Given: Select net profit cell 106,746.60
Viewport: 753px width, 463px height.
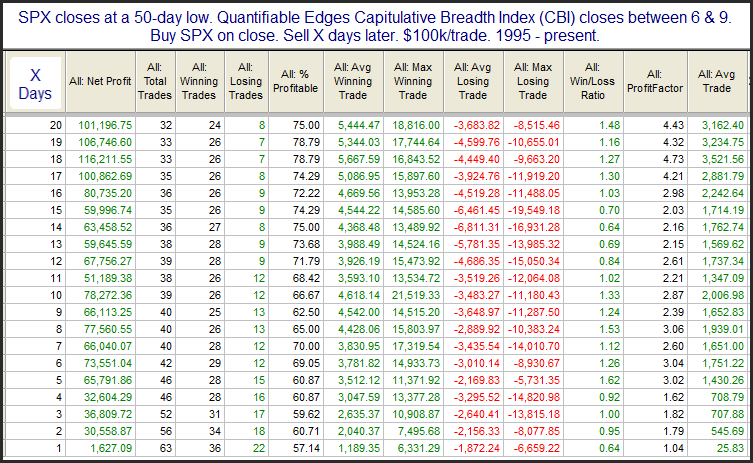Looking at the screenshot, I should (x=105, y=143).
